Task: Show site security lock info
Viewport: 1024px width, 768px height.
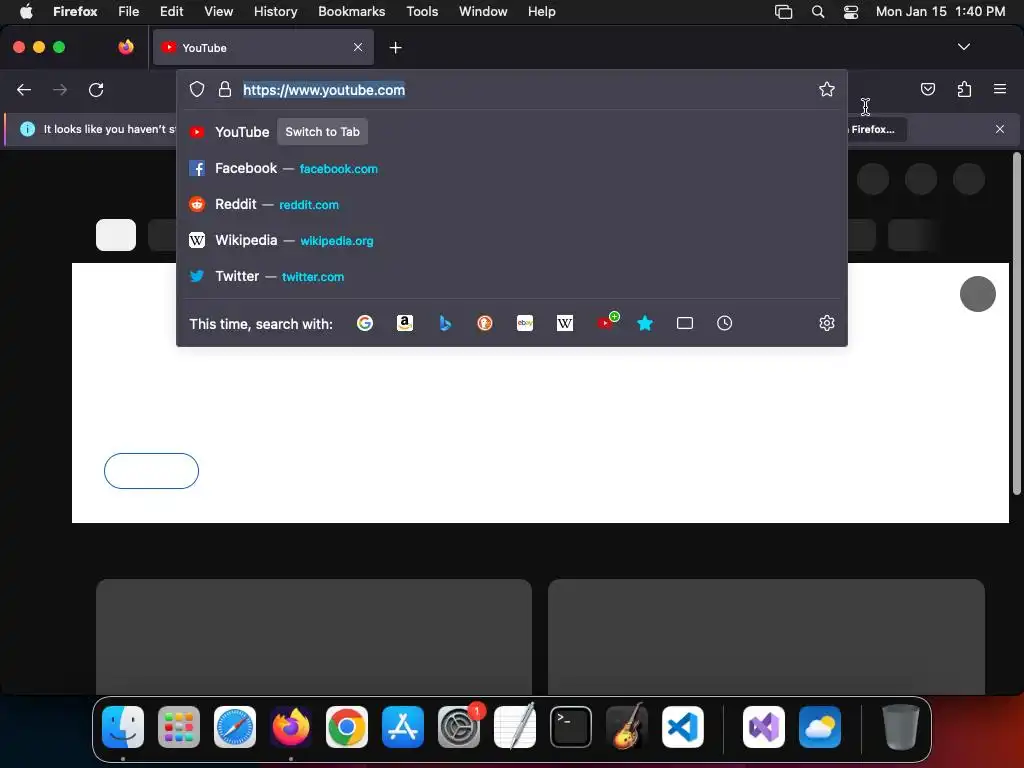Action: (225, 89)
